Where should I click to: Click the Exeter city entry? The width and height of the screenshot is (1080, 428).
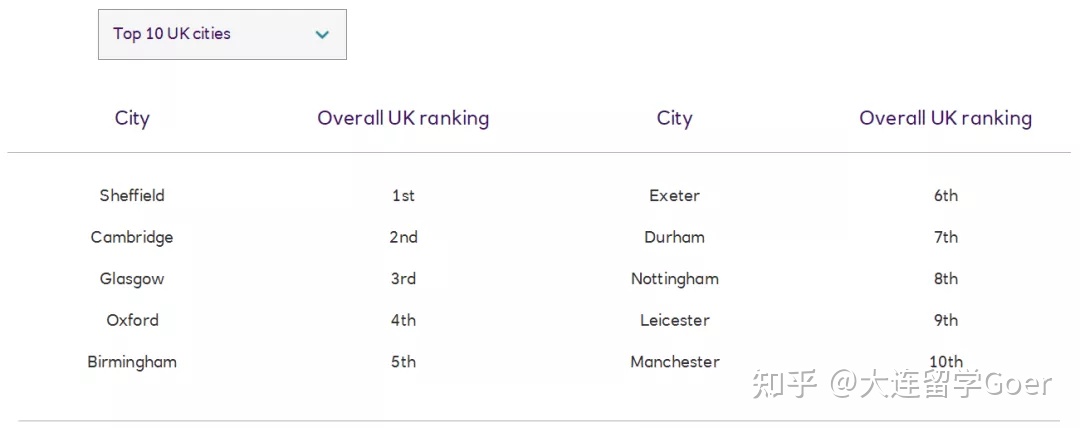coord(674,195)
